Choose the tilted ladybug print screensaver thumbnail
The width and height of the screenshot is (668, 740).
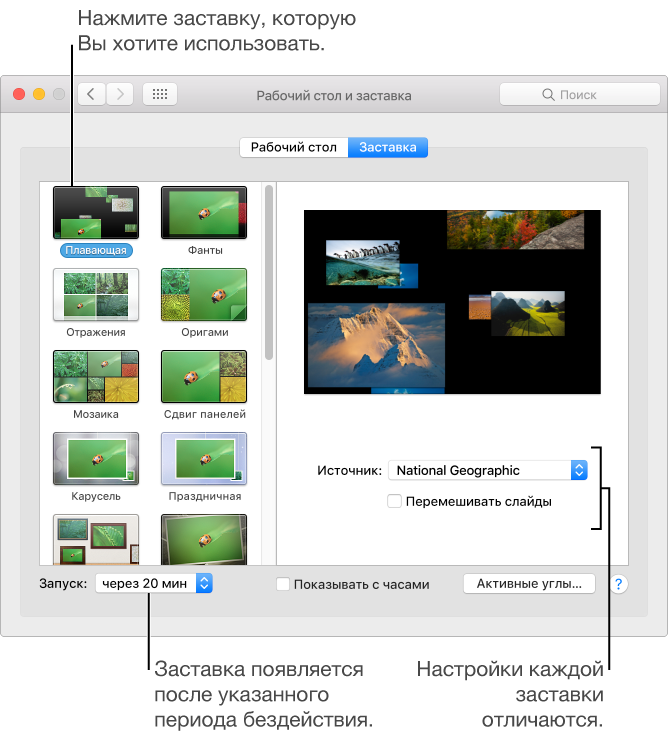(x=204, y=539)
